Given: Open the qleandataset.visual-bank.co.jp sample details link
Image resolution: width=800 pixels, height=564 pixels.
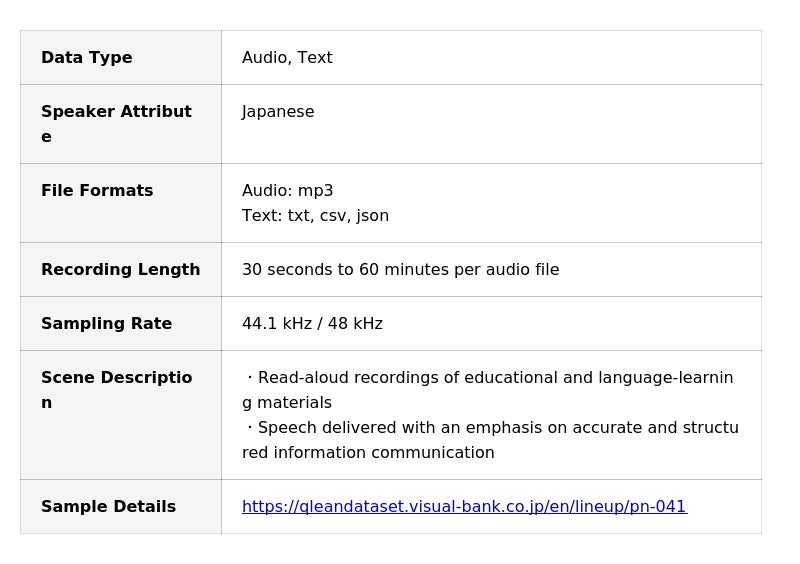Looking at the screenshot, I should click(464, 507).
